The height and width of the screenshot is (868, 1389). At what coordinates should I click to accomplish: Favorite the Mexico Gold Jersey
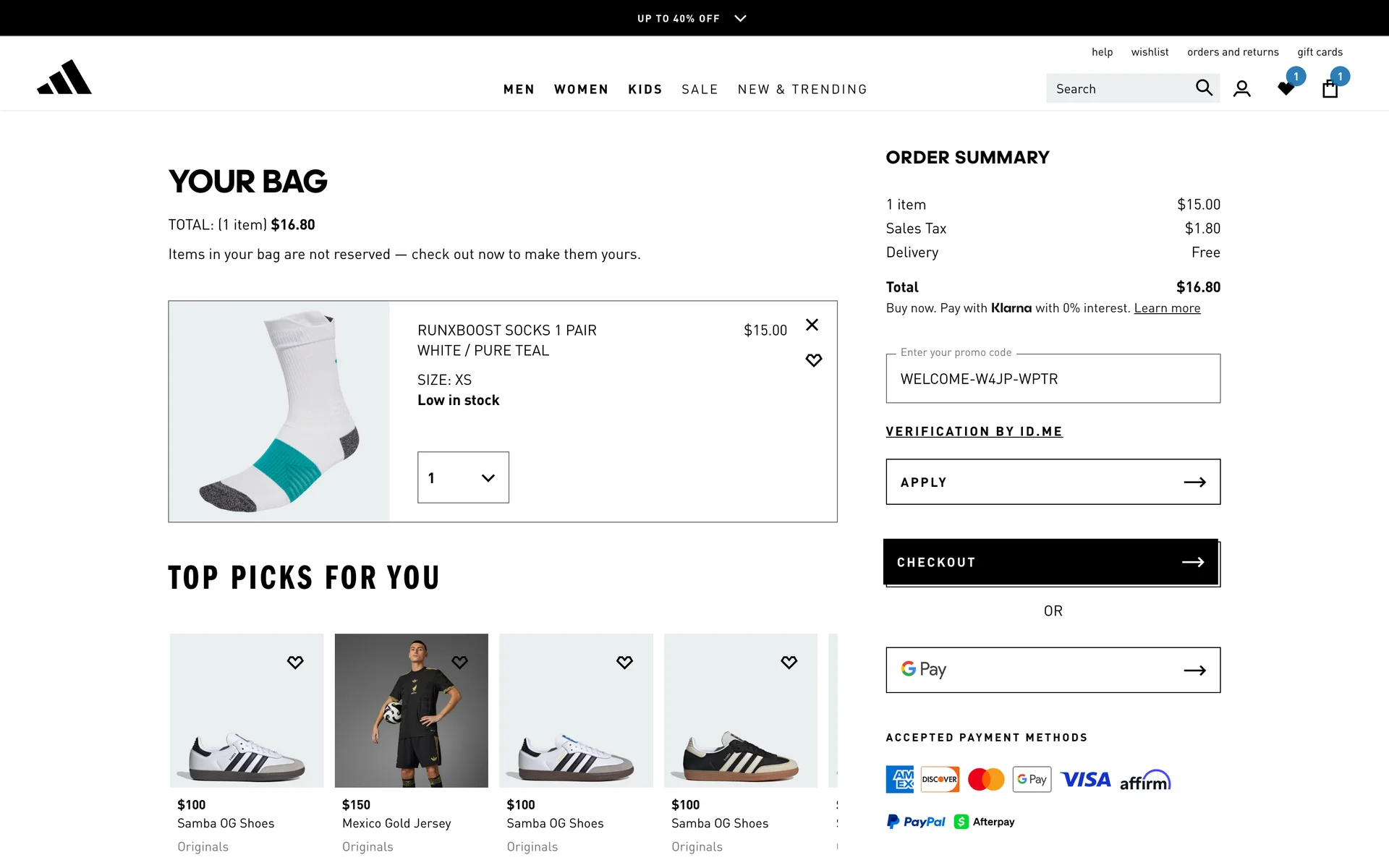[459, 662]
